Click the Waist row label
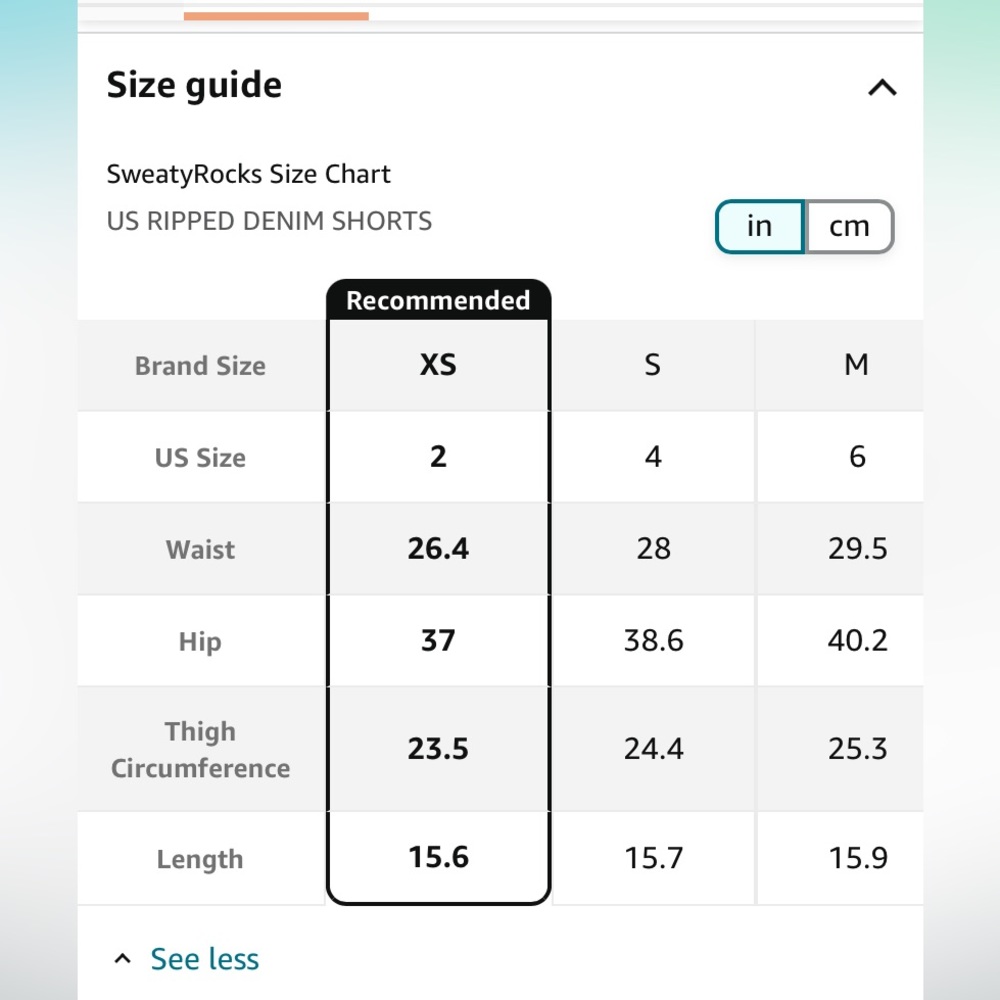The image size is (1000, 1000). (x=200, y=549)
